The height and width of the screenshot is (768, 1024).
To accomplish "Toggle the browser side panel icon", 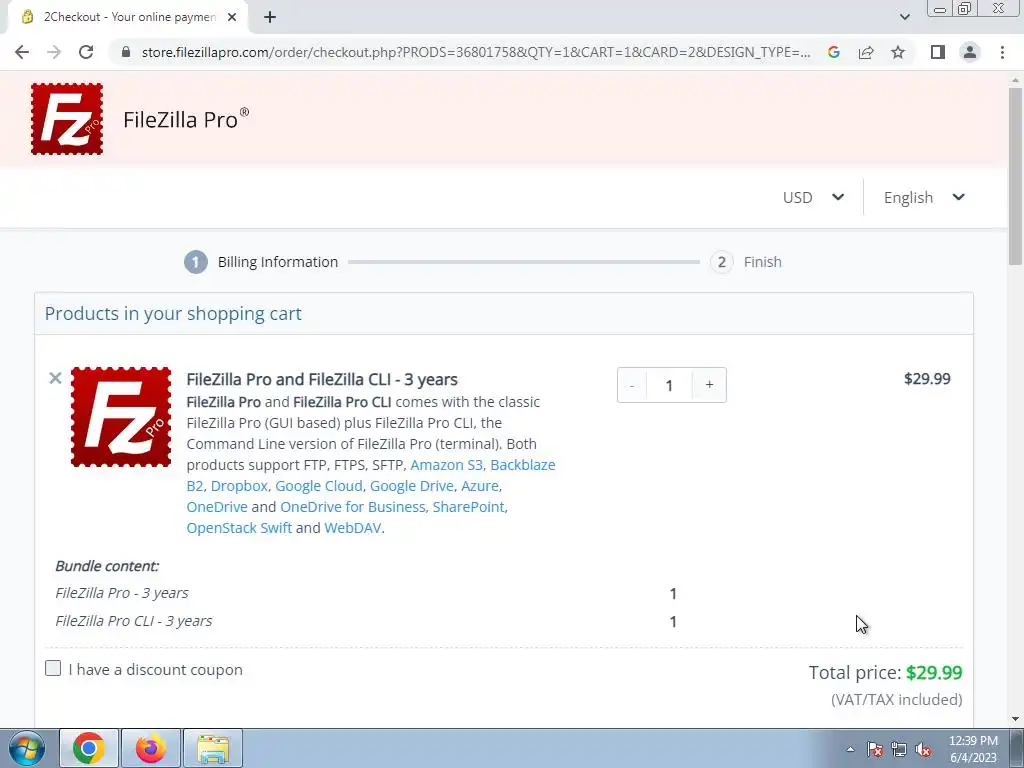I will 938,52.
